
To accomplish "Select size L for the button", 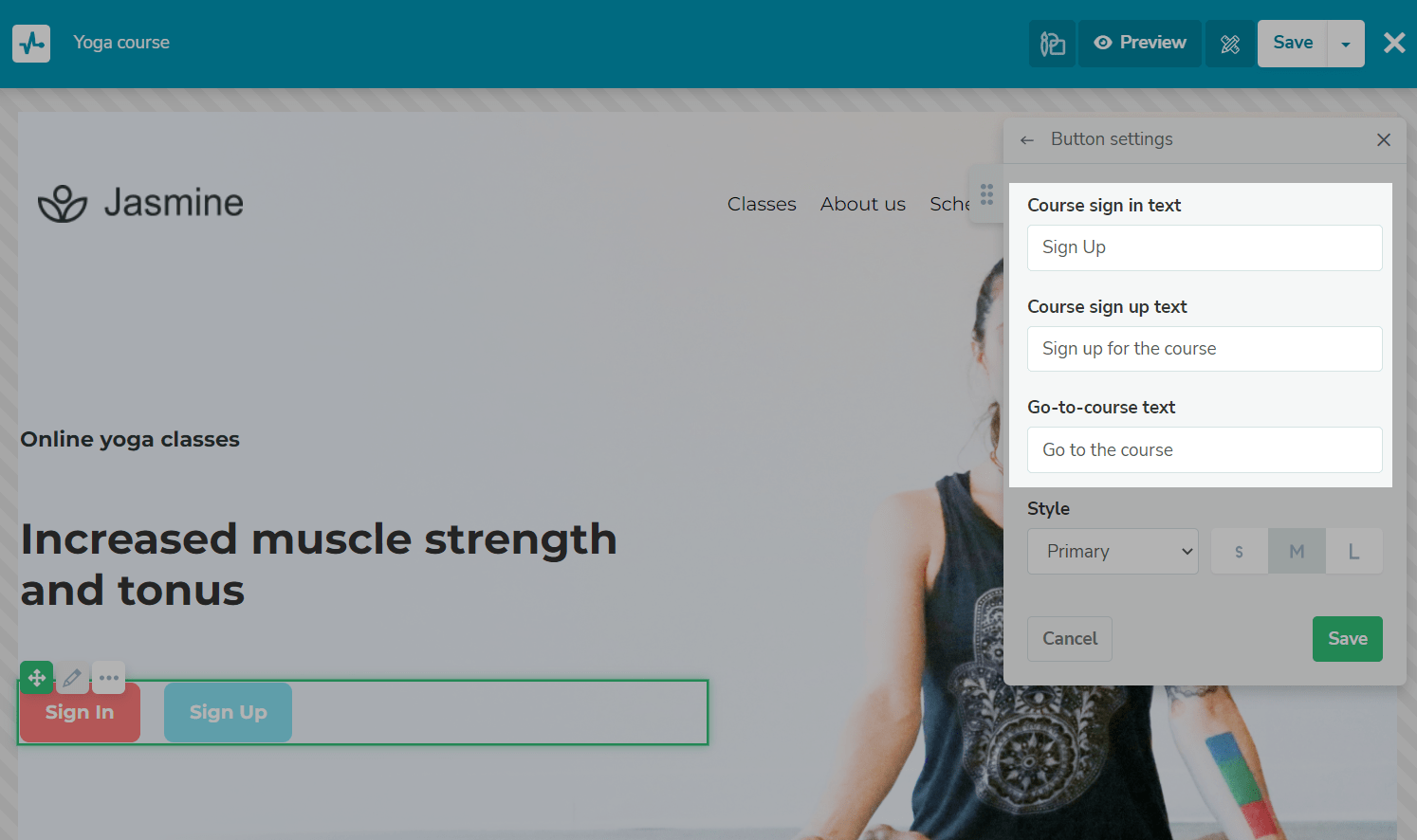I will (1353, 552).
